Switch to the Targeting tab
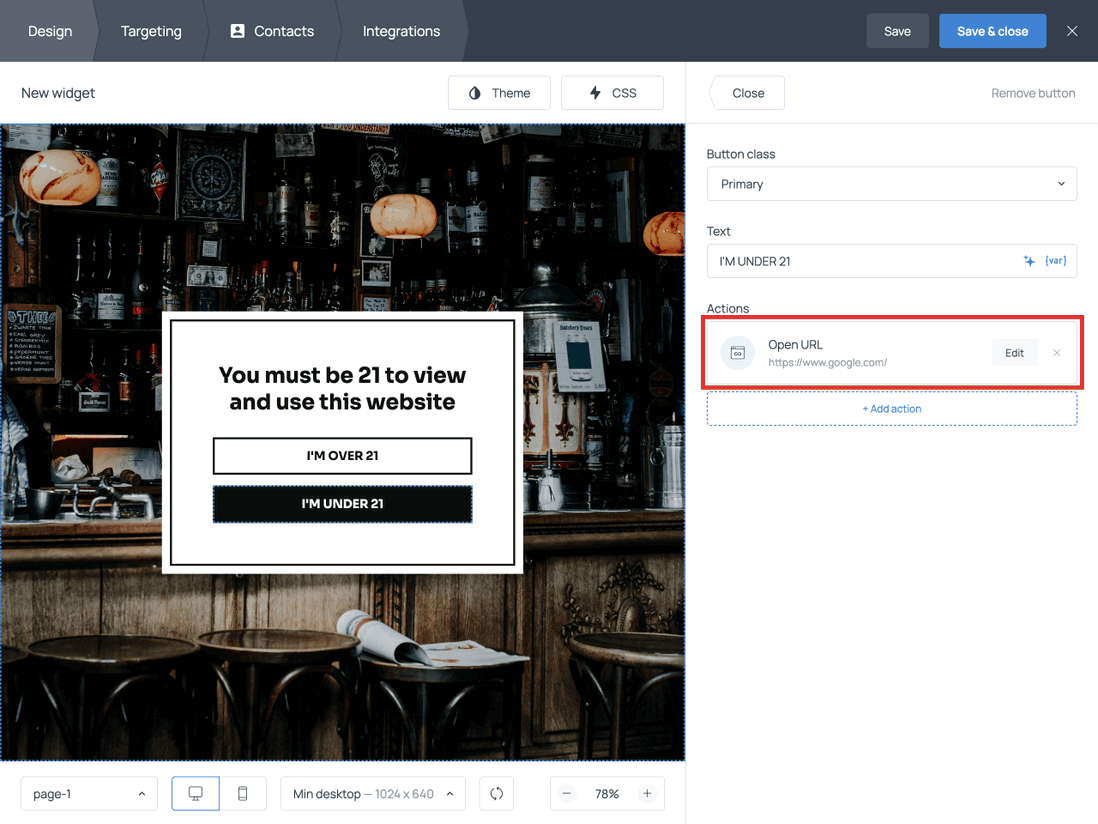 [151, 31]
